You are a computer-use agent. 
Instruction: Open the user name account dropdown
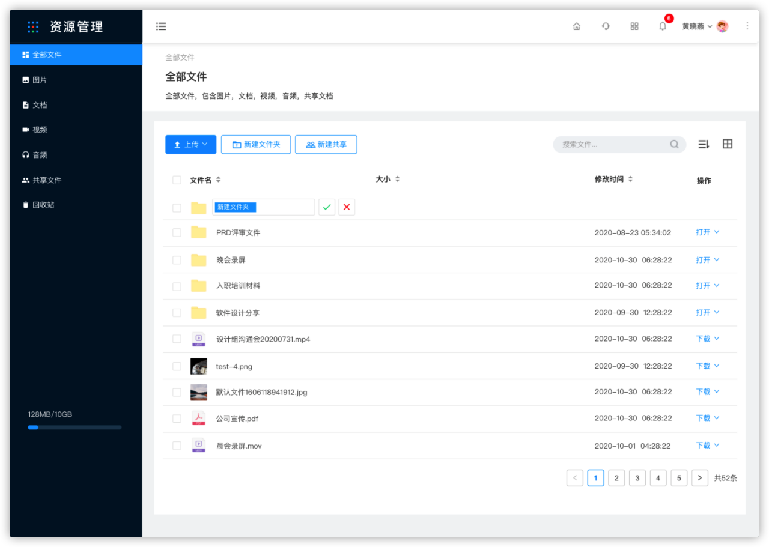pos(697,27)
